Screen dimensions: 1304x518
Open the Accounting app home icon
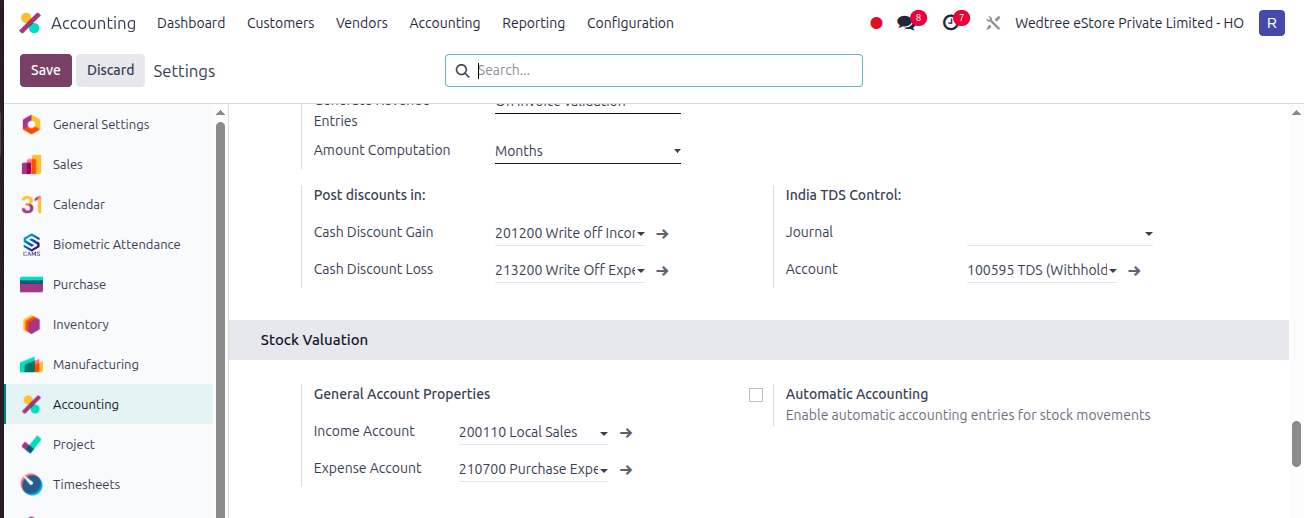[30, 23]
